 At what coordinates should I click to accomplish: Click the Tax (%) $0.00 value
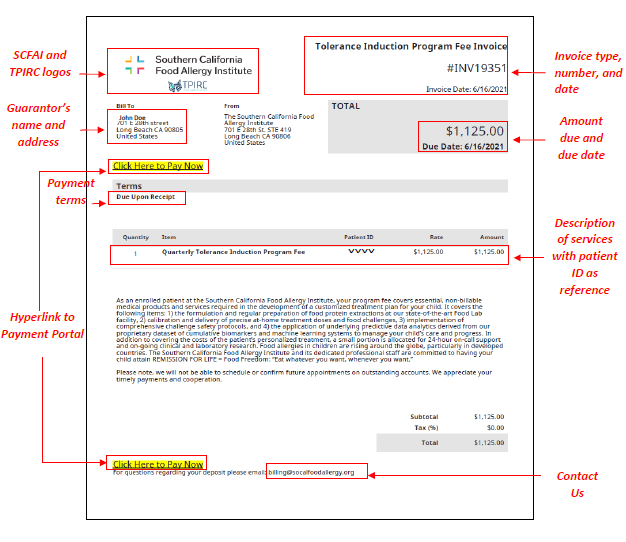click(x=493, y=427)
